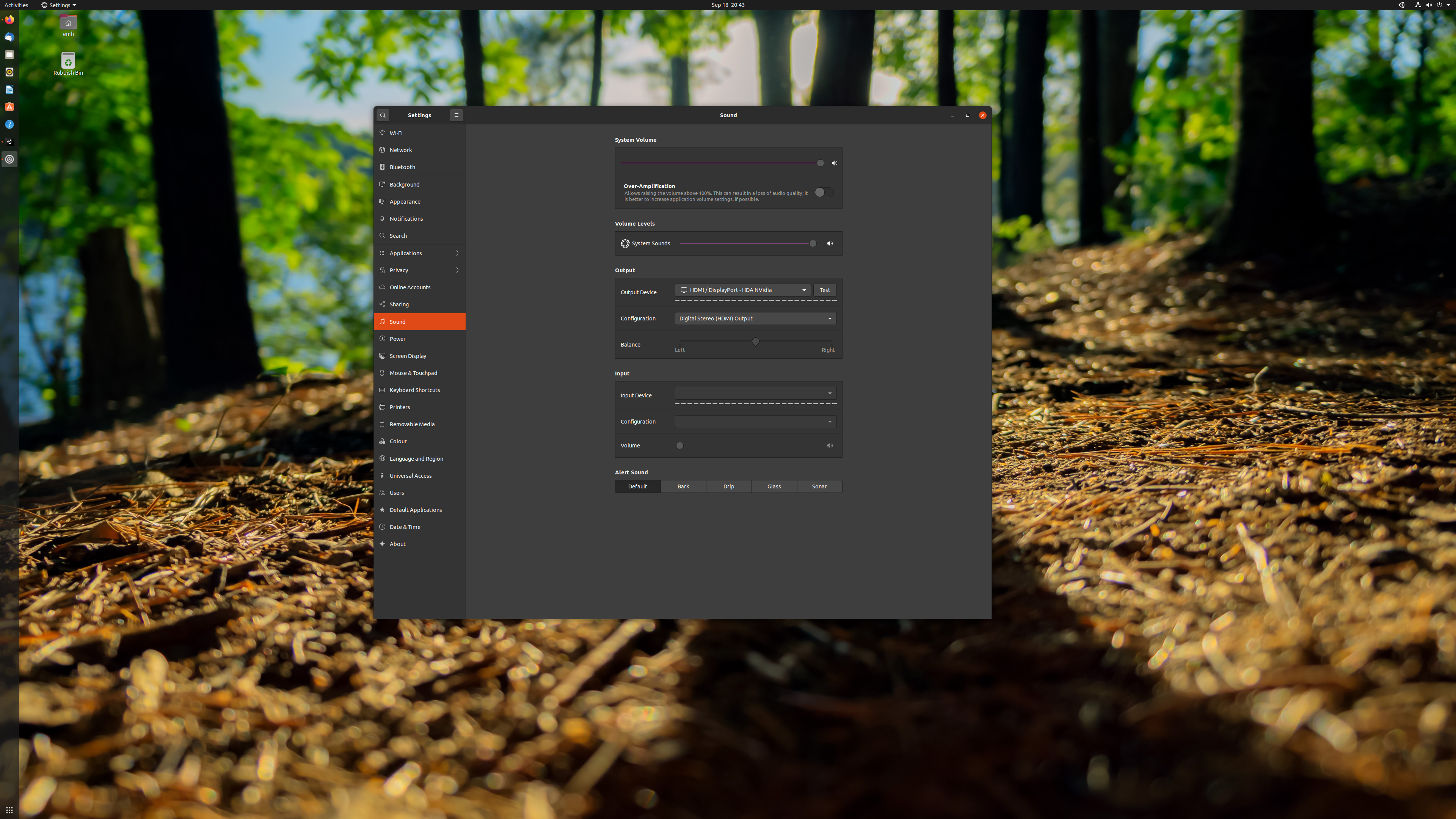Click the Test button for Output Device
Screen dimensions: 1456x819
825,290
